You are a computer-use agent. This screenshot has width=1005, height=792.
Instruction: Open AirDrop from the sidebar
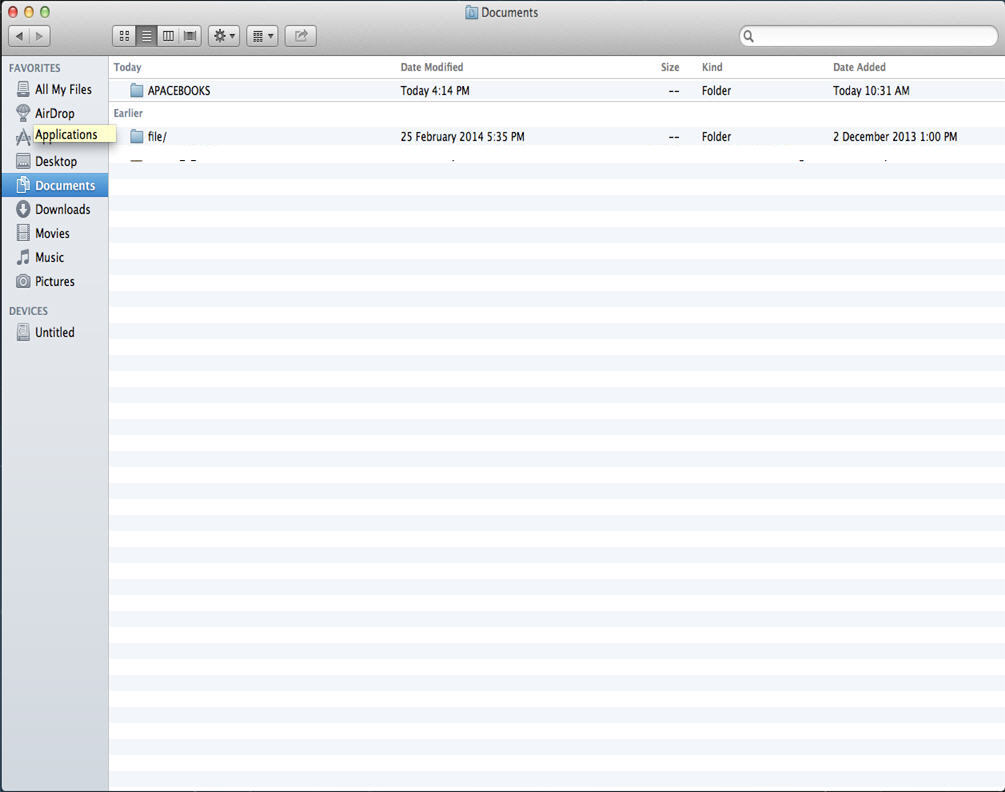[54, 113]
